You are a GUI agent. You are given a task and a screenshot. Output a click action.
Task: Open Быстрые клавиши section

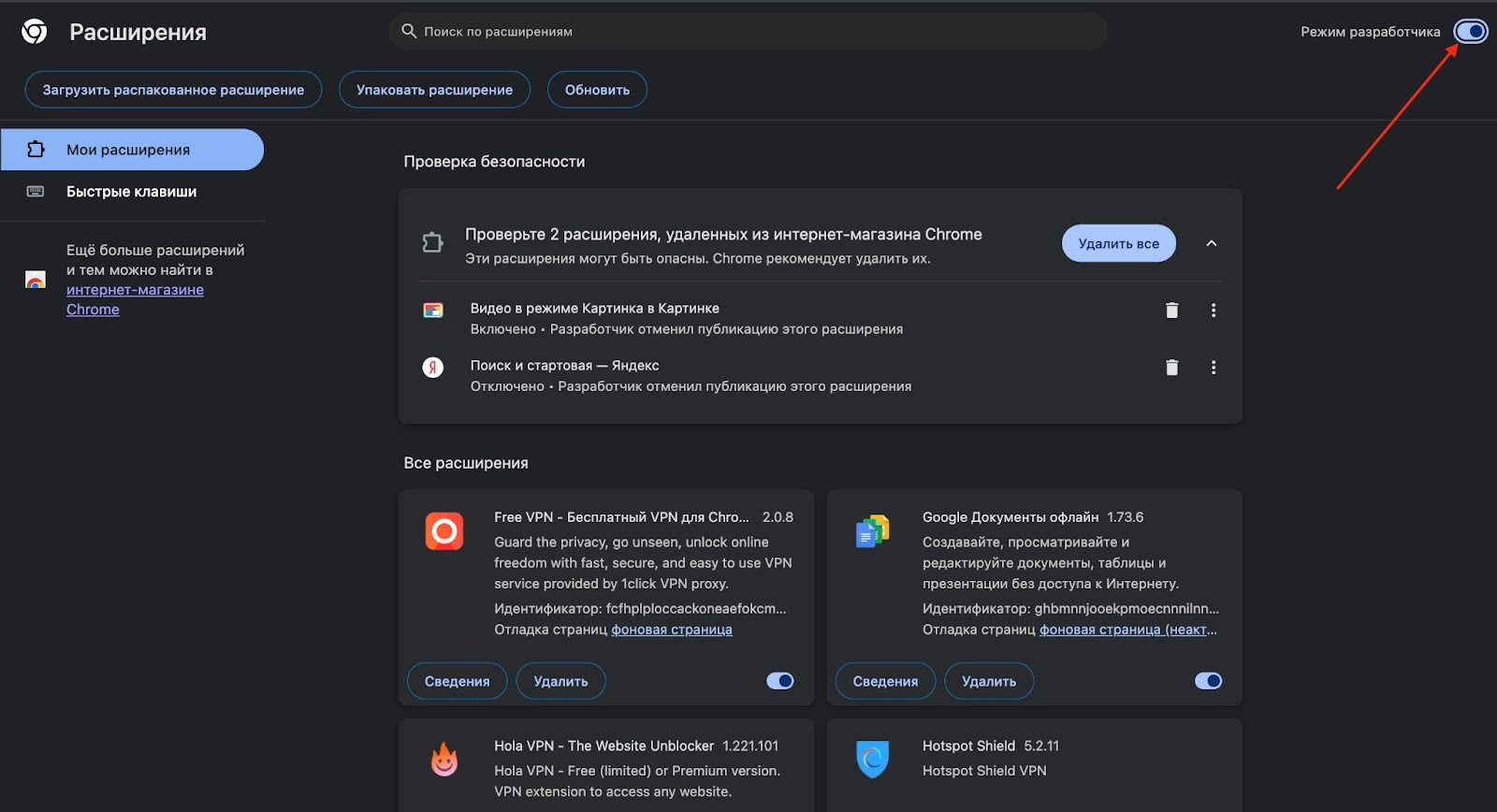click(132, 192)
